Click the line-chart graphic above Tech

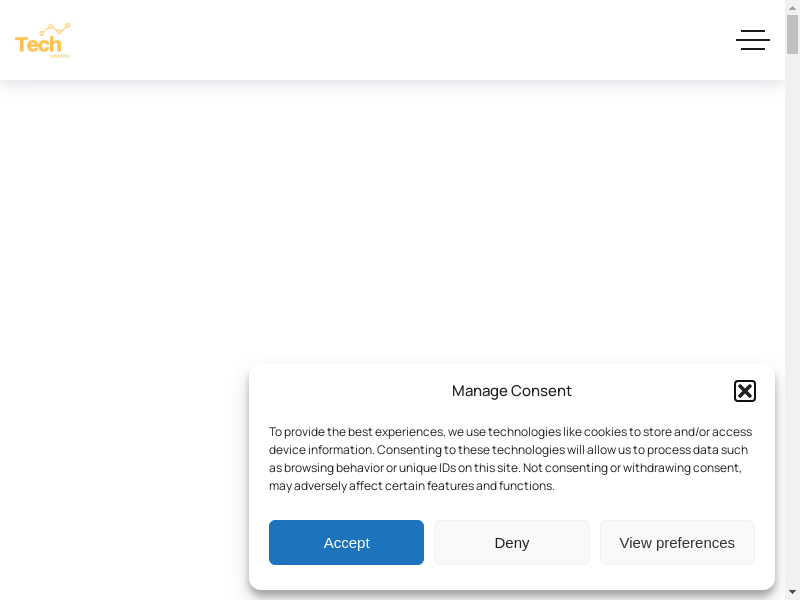(x=55, y=29)
